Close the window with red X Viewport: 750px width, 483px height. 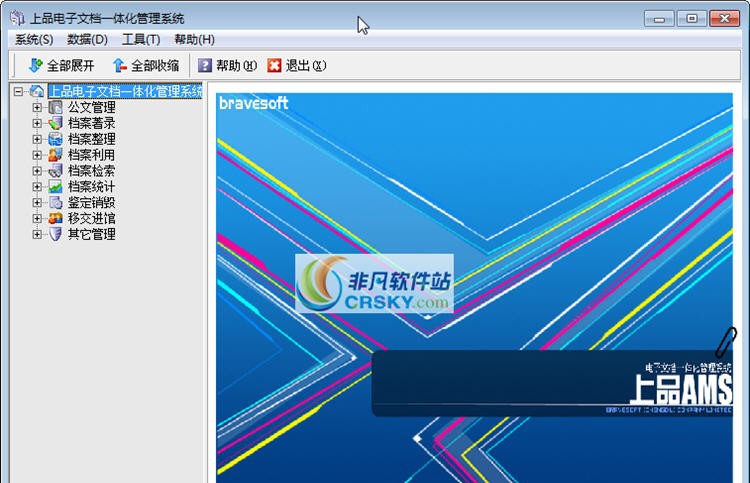click(724, 19)
